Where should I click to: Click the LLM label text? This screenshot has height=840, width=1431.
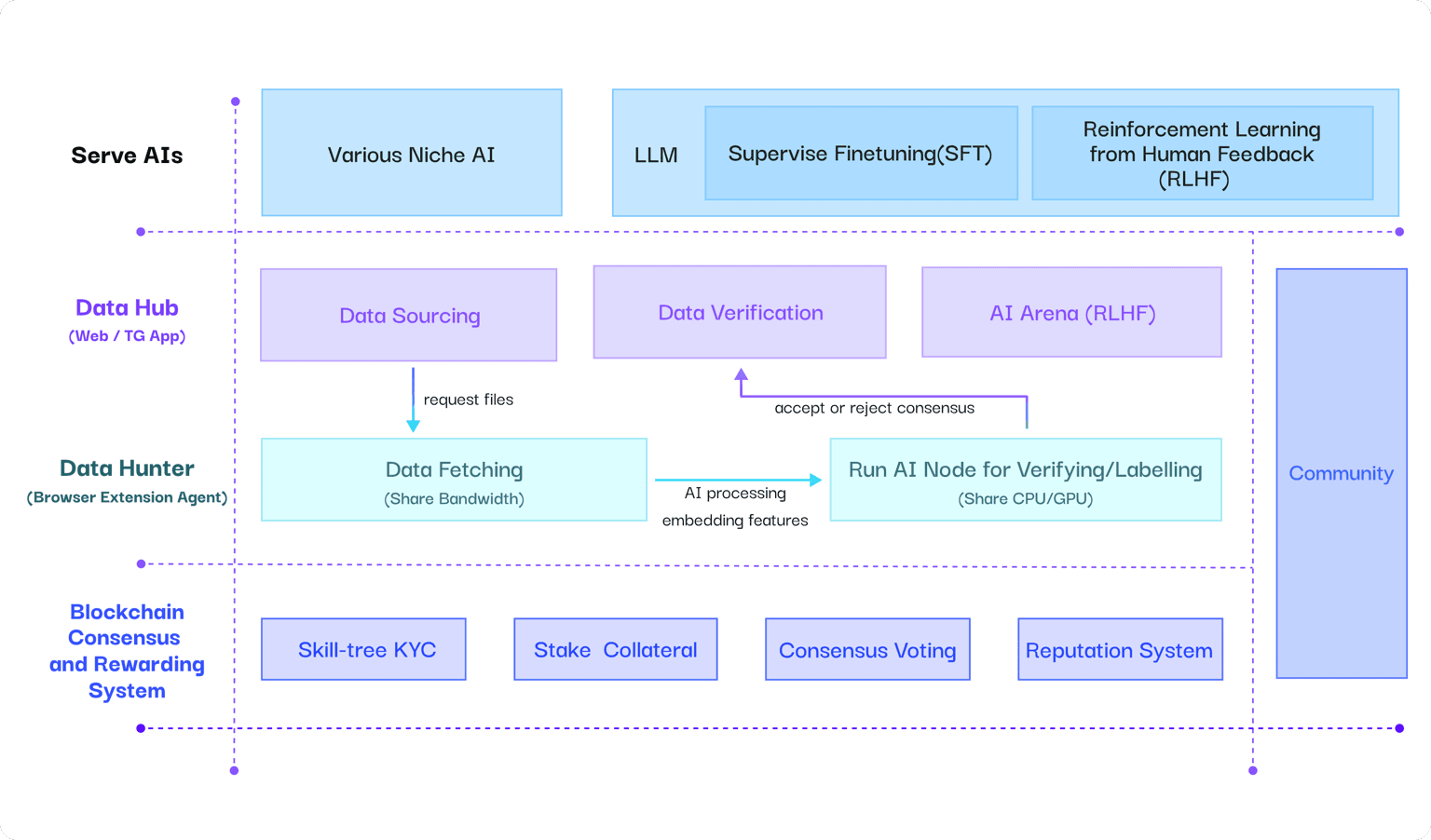656,156
